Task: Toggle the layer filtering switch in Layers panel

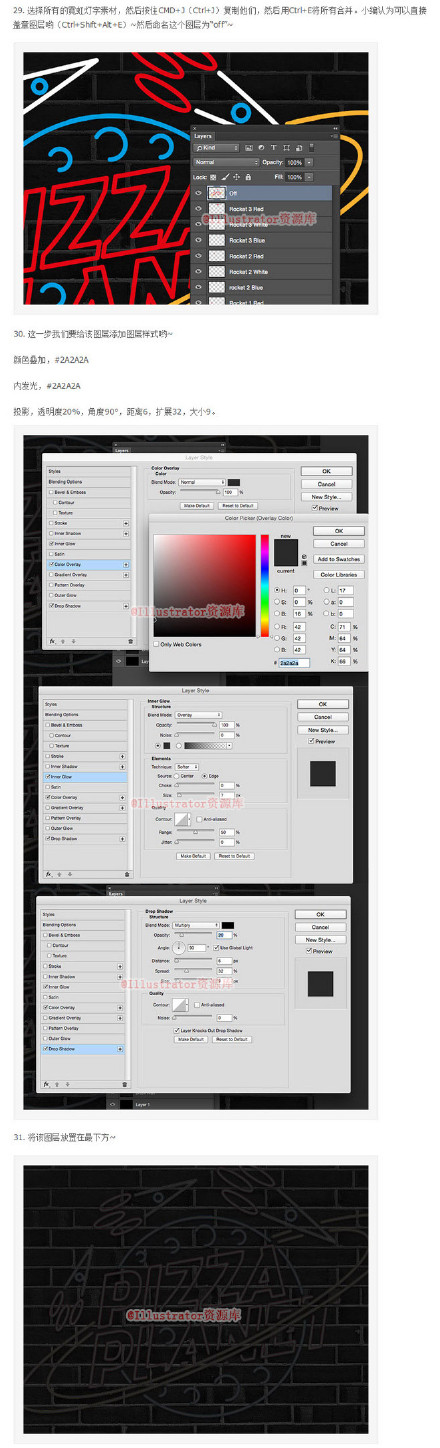Action: pos(310,148)
